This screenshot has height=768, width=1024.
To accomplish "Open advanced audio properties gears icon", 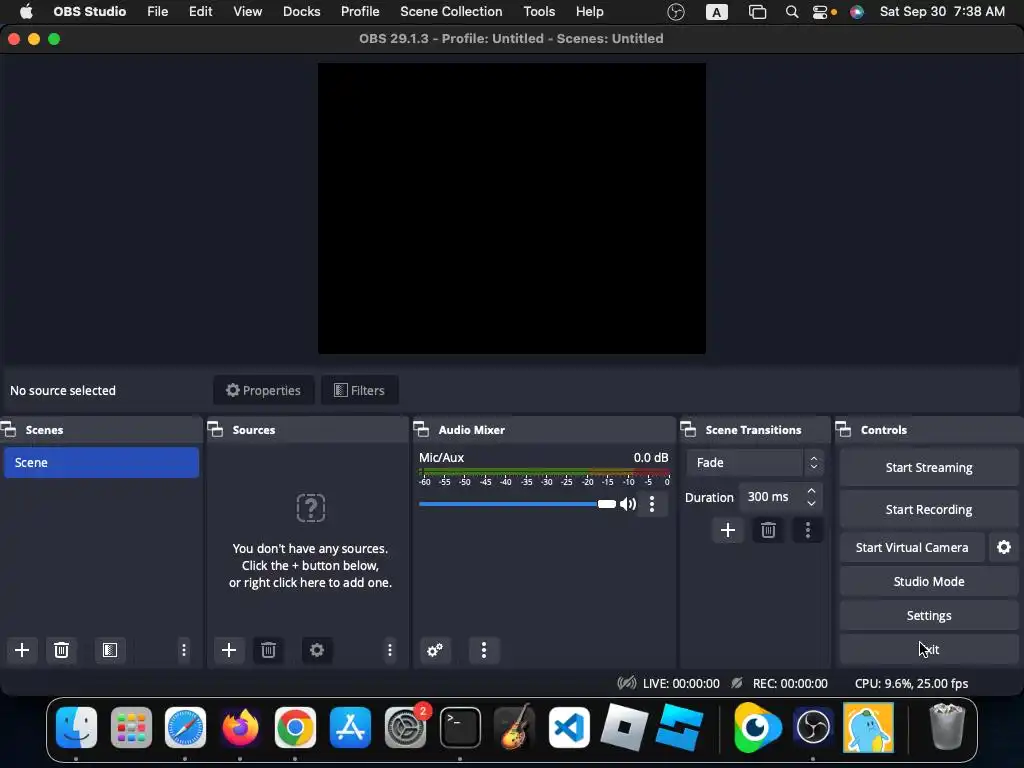I will click(x=435, y=650).
